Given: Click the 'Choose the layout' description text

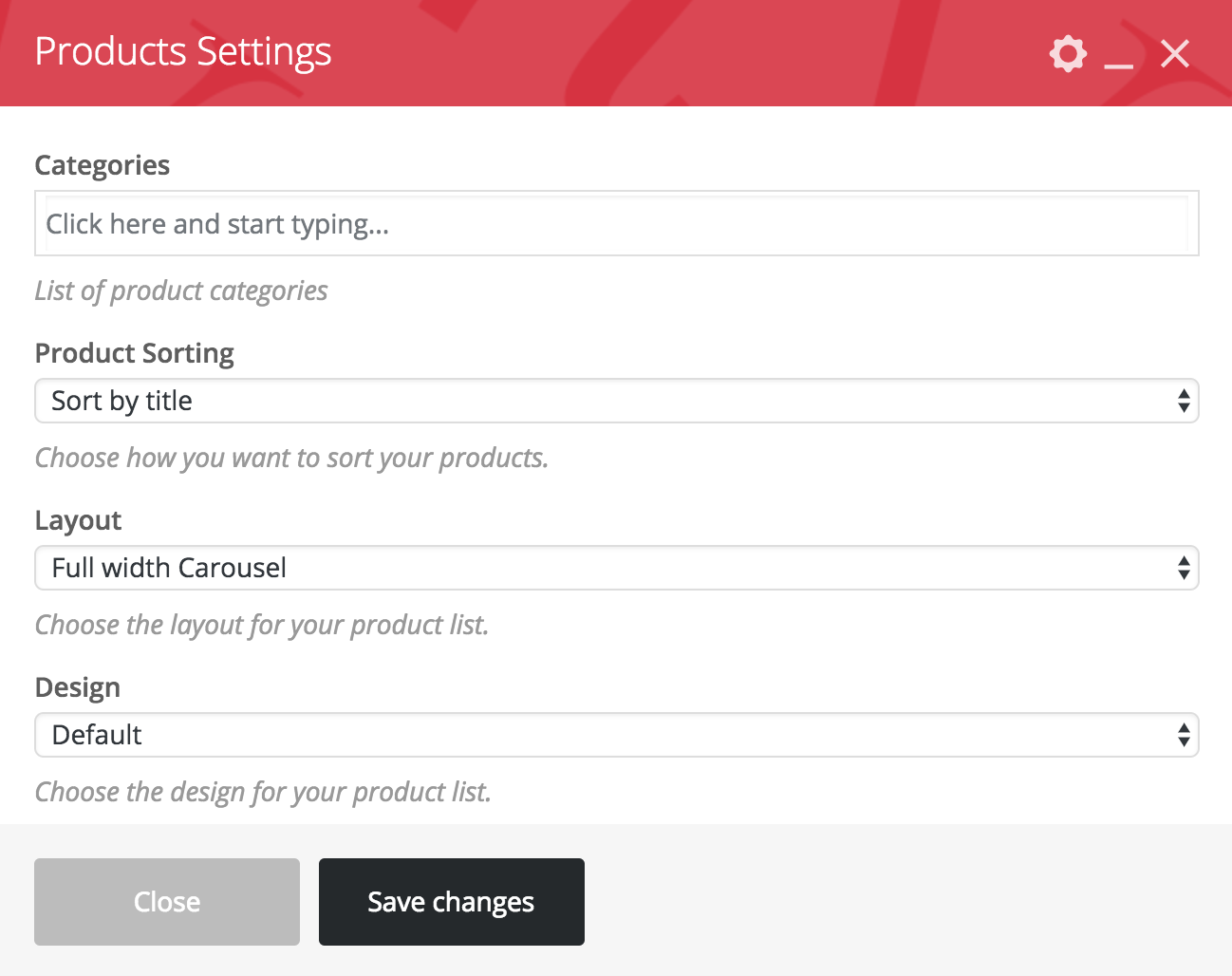Looking at the screenshot, I should coord(262,625).
